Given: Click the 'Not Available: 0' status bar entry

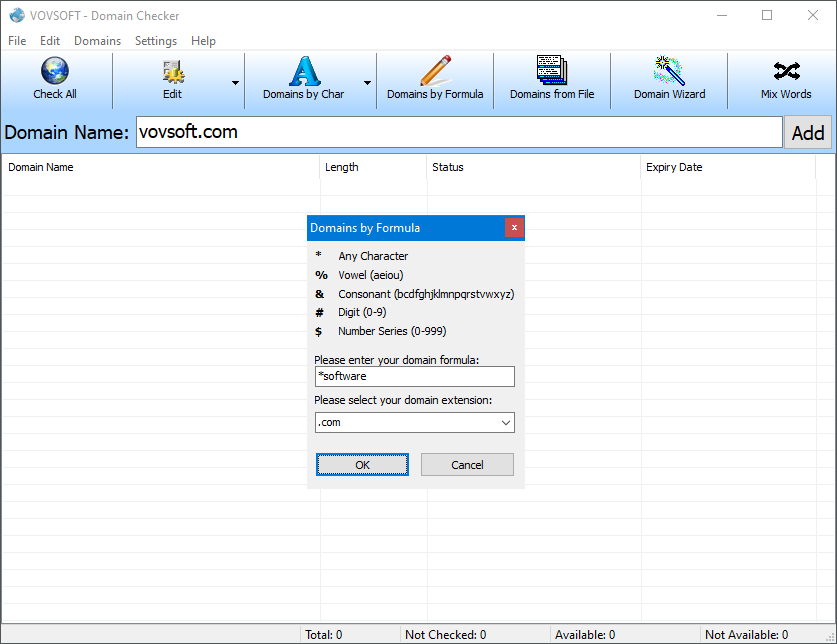Looking at the screenshot, I should coord(746,635).
